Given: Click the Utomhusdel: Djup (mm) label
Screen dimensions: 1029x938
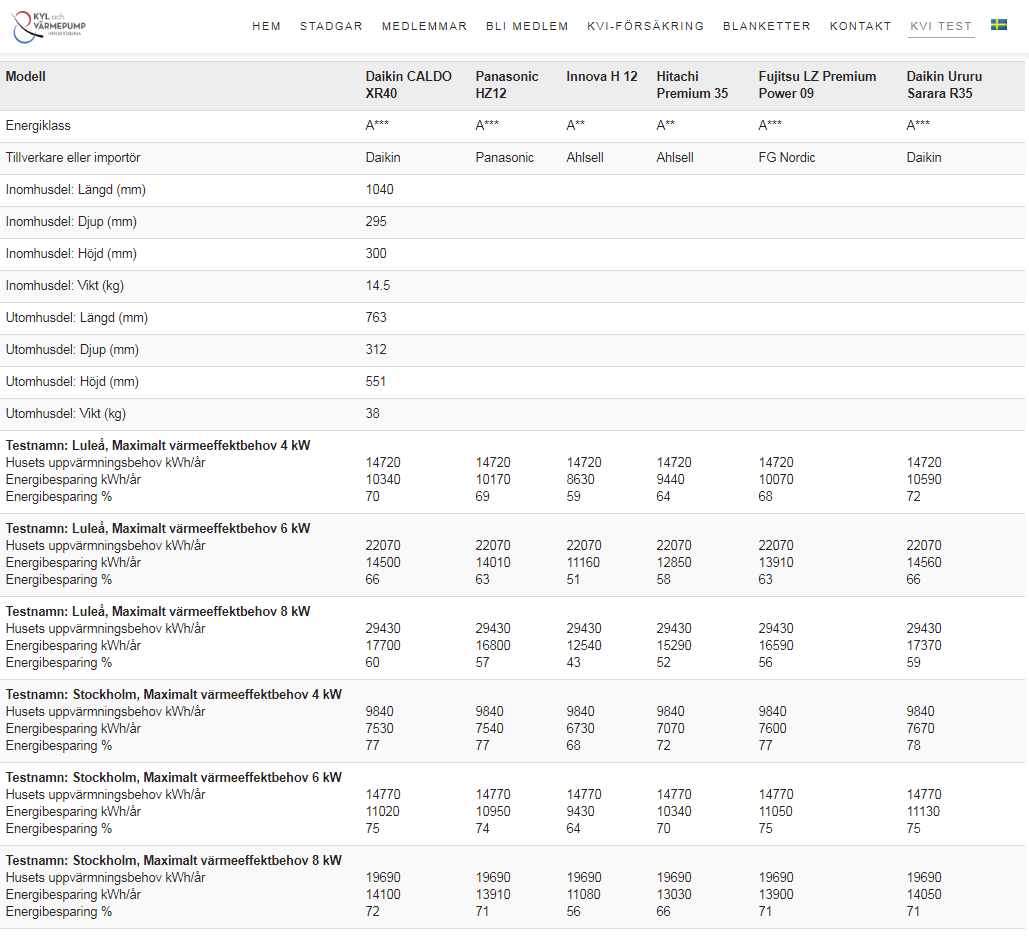Looking at the screenshot, I should (72, 350).
